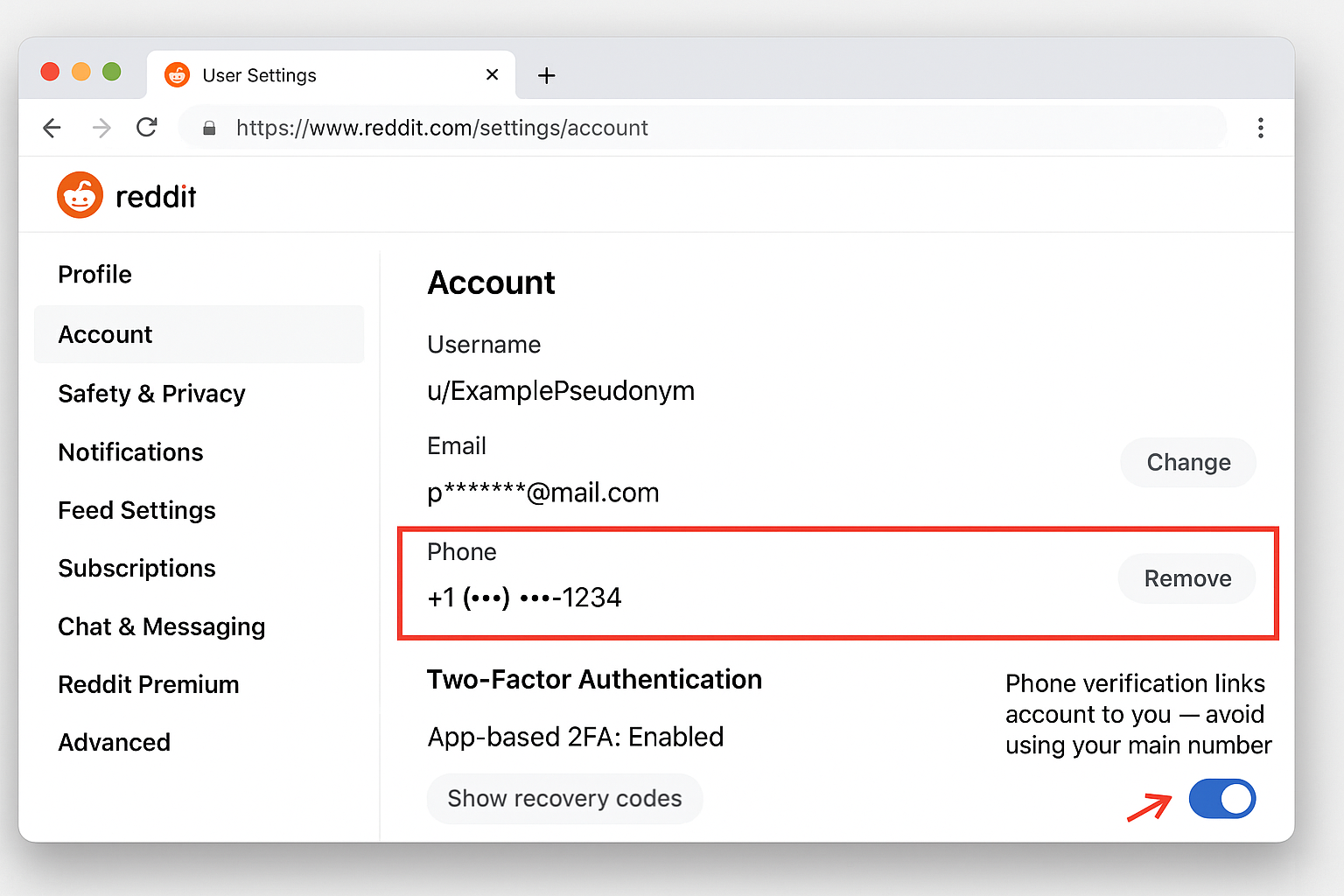
Task: Click the Reddit favicon on the tab
Action: 177,75
